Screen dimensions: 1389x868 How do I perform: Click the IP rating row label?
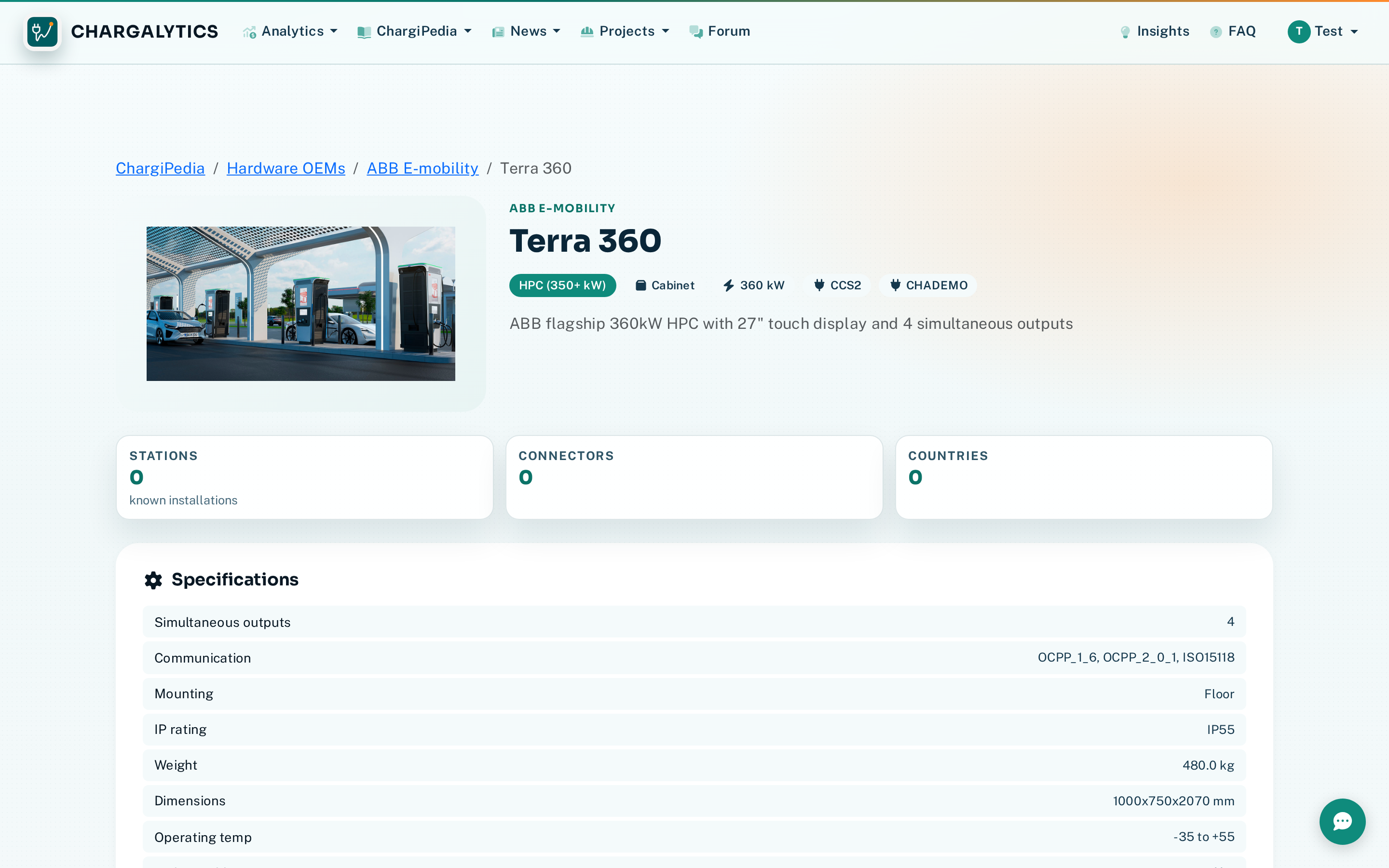(180, 730)
